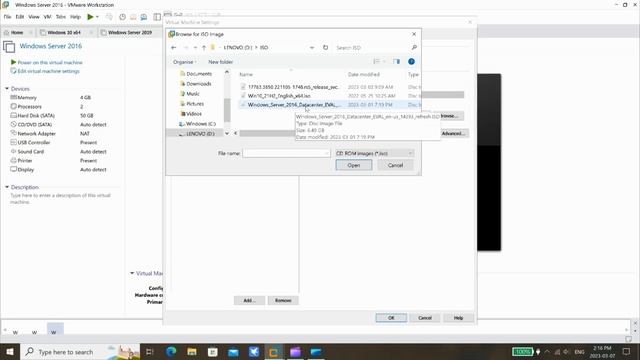Open the view options dropdown arrow
The width and height of the screenshot is (640, 360).
384,62
